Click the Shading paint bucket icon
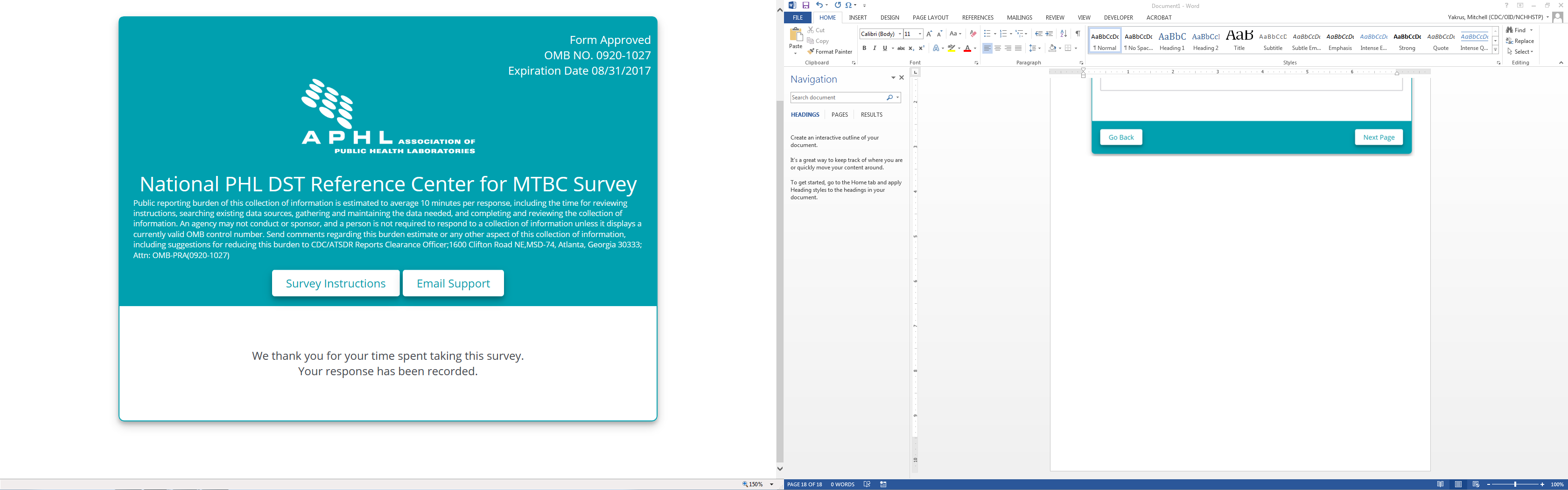Viewport: 1568px width, 490px height. pyautogui.click(x=1052, y=48)
